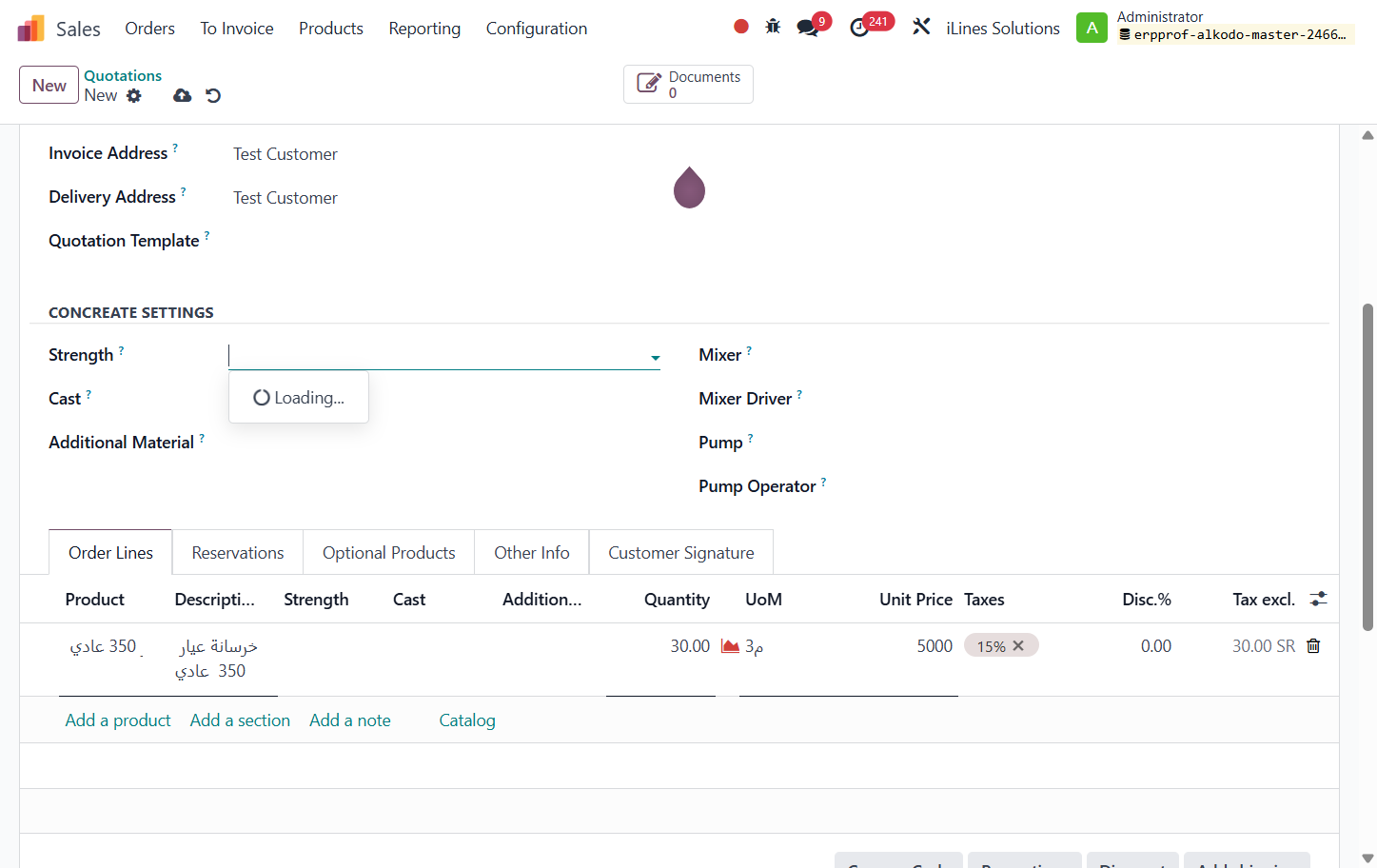This screenshot has height=868, width=1377.
Task: Click the Administrator avatar icon
Action: (x=1092, y=28)
